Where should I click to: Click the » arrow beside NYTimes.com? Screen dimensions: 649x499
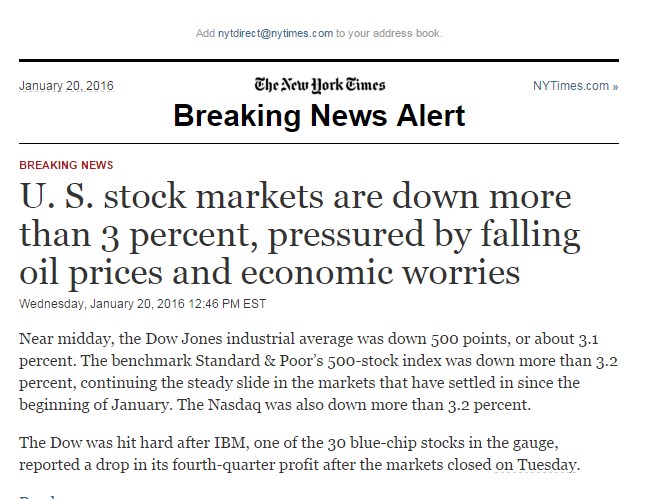[615, 86]
